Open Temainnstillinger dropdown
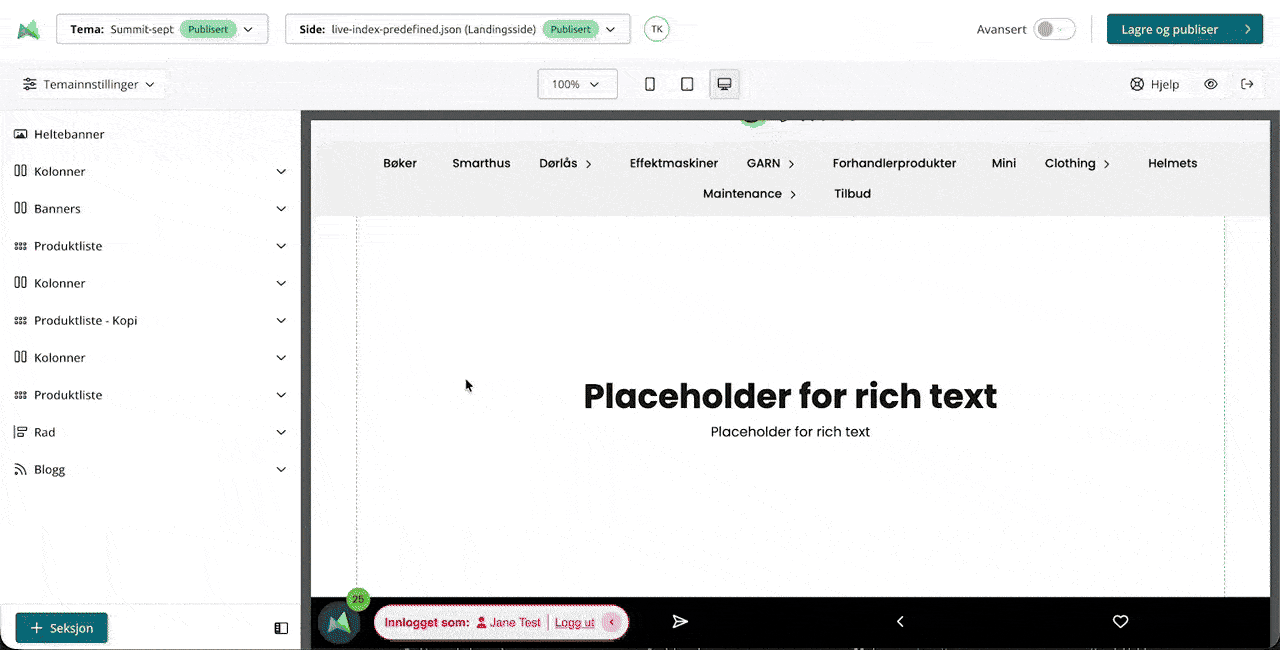 89,84
